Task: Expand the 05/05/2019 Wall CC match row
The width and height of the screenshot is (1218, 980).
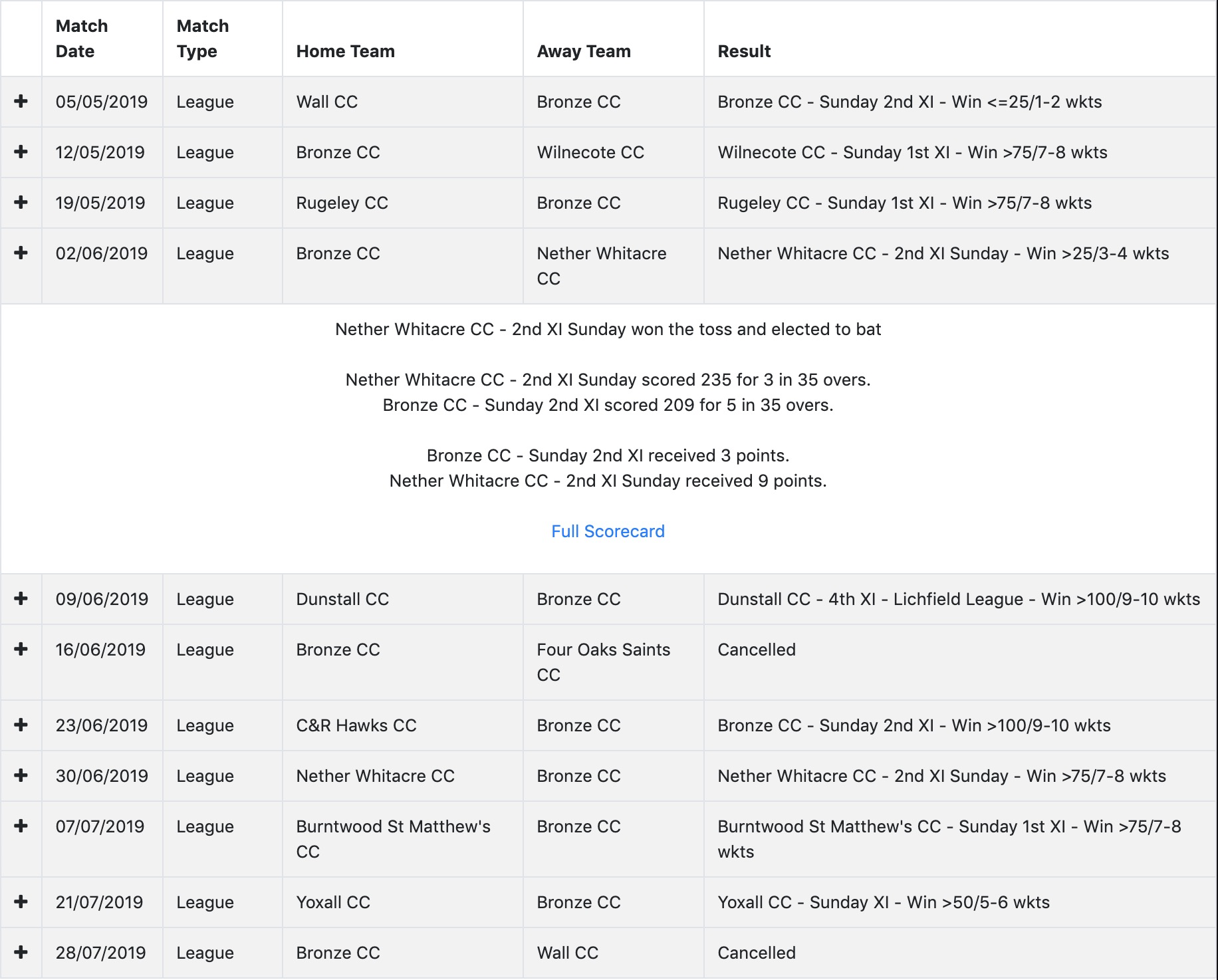Action: [x=21, y=101]
